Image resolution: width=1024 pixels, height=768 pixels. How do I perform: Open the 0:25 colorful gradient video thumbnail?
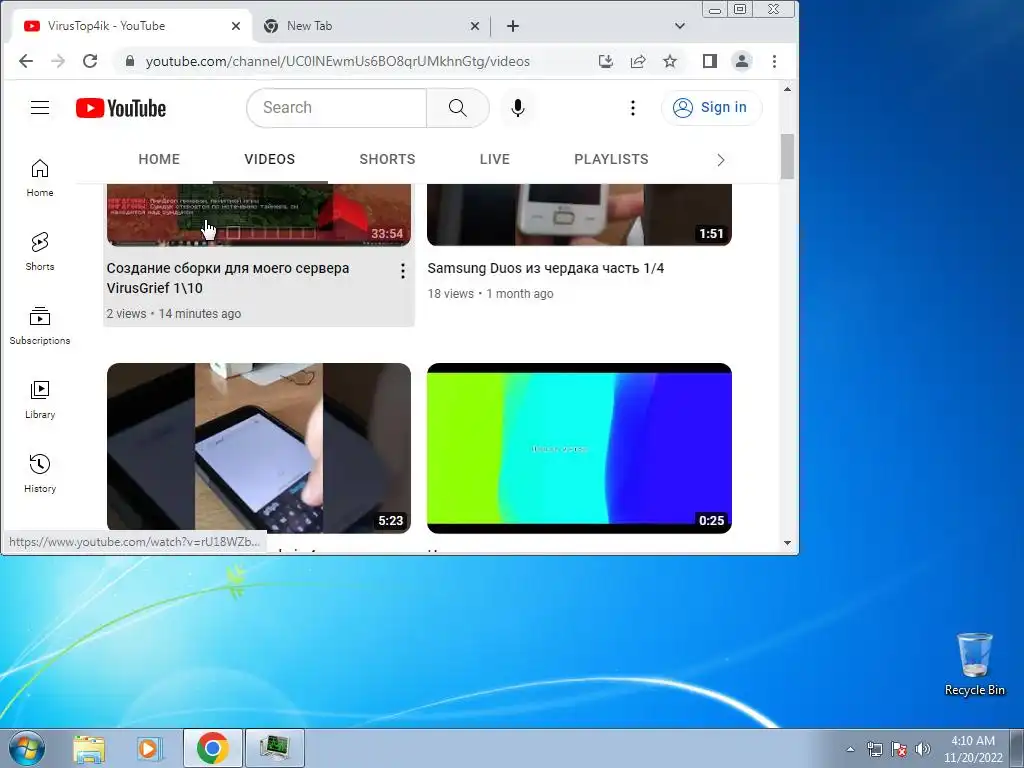(579, 448)
